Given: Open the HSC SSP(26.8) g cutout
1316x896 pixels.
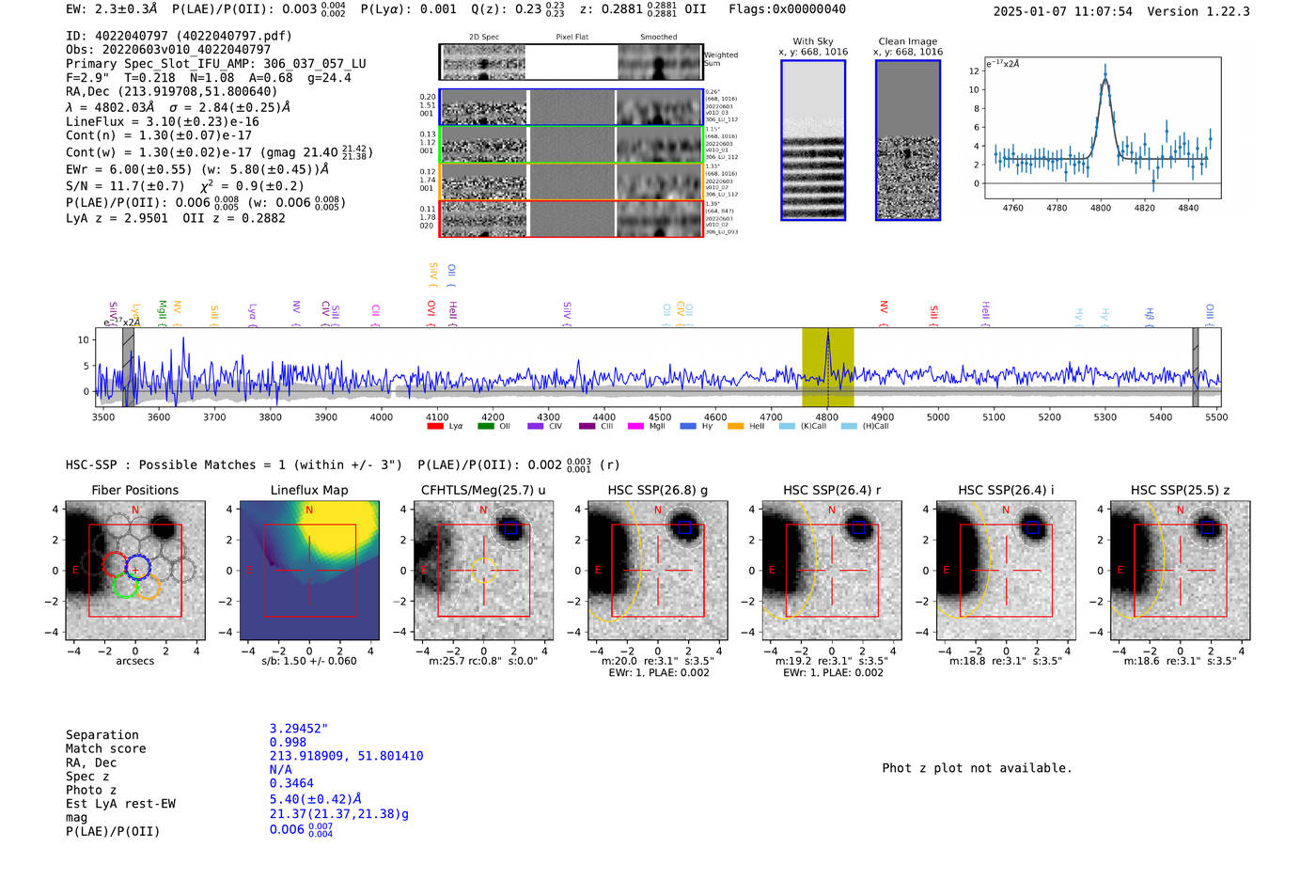Looking at the screenshot, I should coord(658,570).
